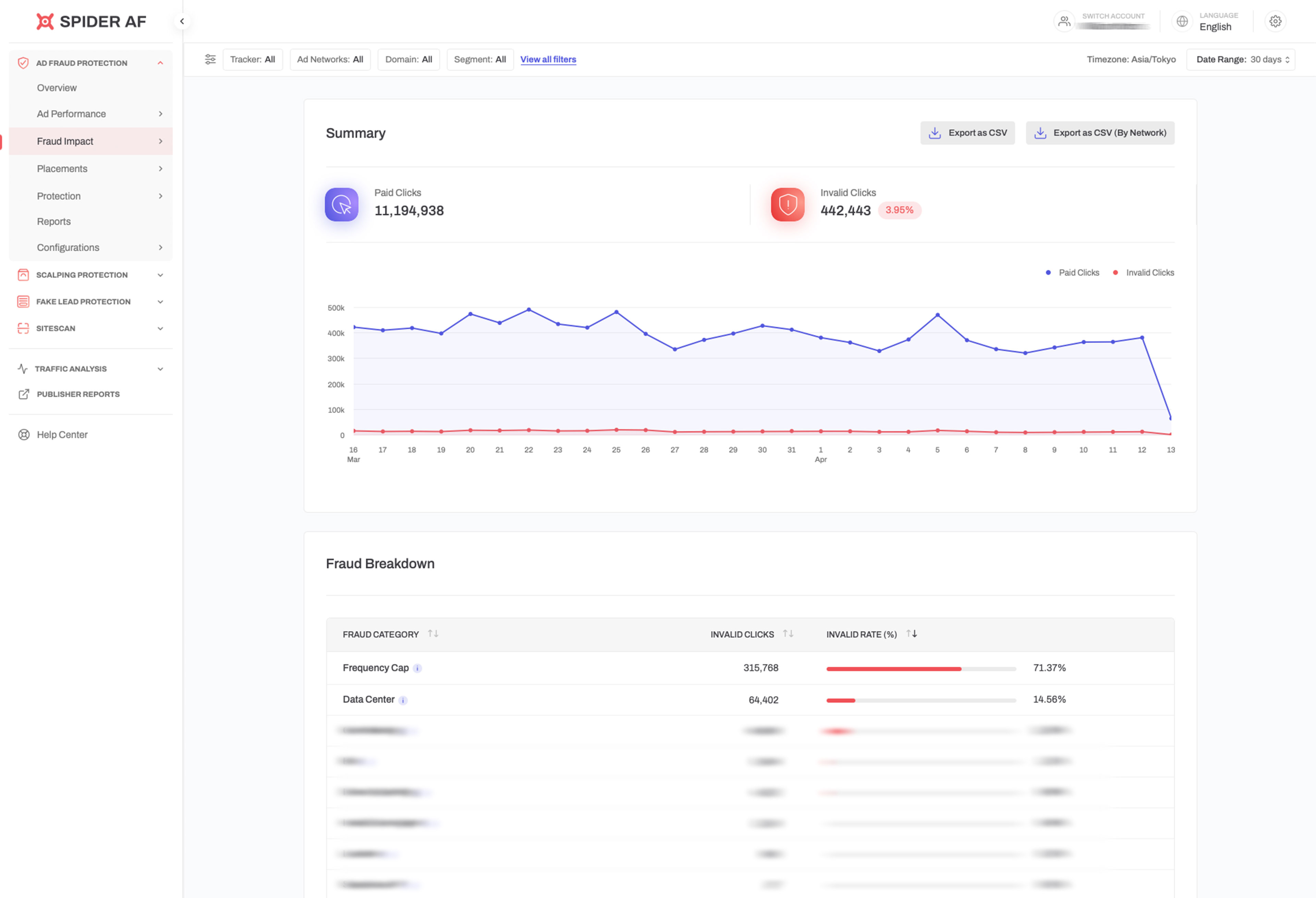1316x898 pixels.
Task: Sort the table by Invalid Clicks column
Action: click(x=788, y=634)
